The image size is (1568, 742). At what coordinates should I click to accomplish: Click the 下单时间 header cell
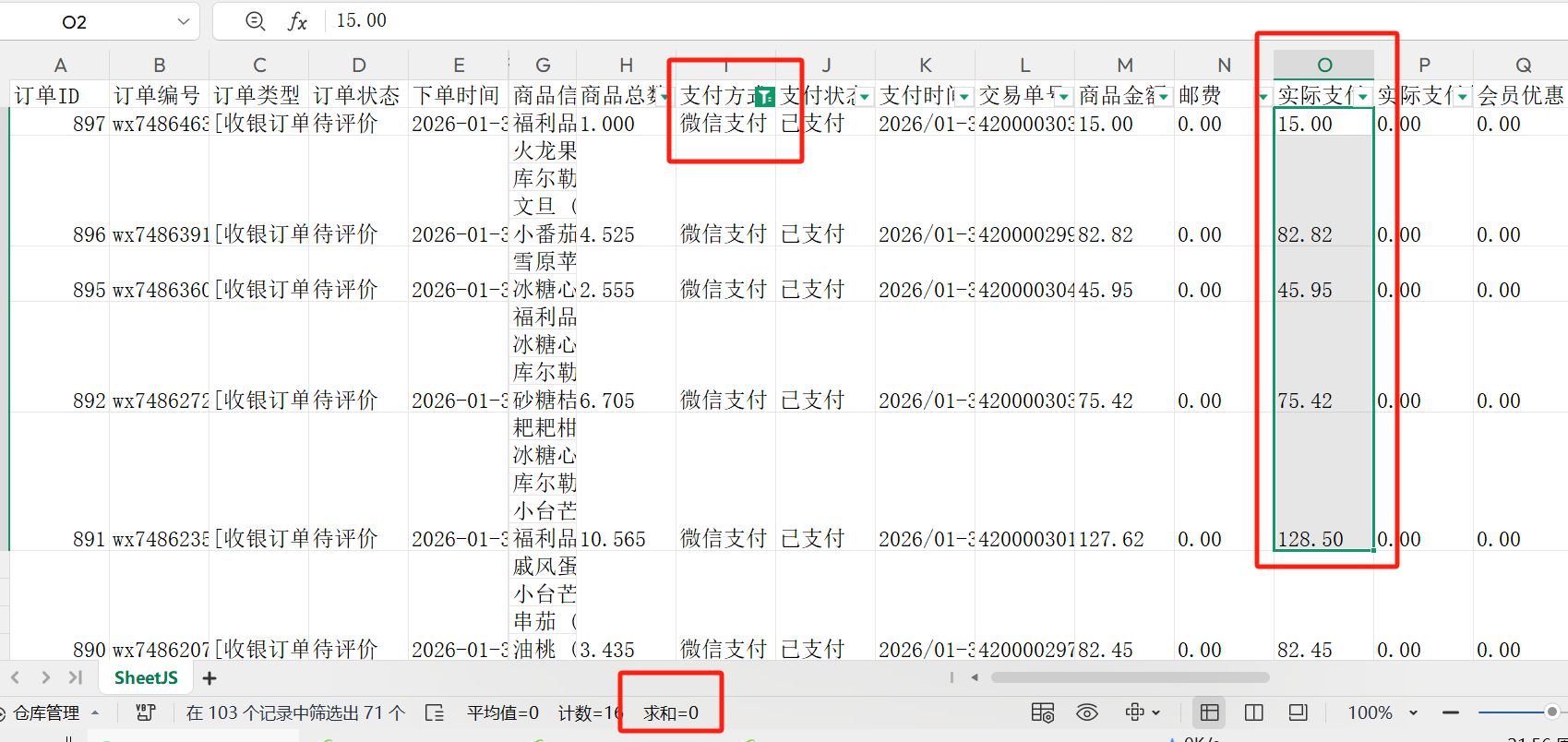(x=458, y=95)
